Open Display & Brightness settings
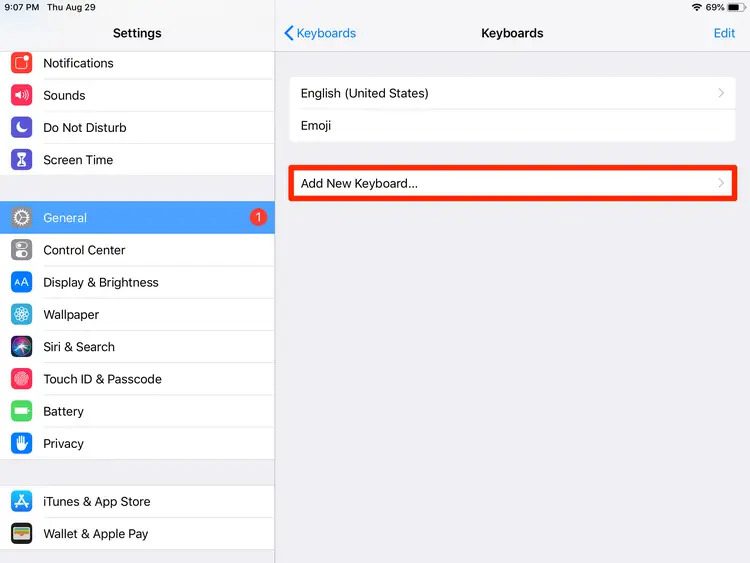Image resolution: width=750 pixels, height=563 pixels. (101, 282)
